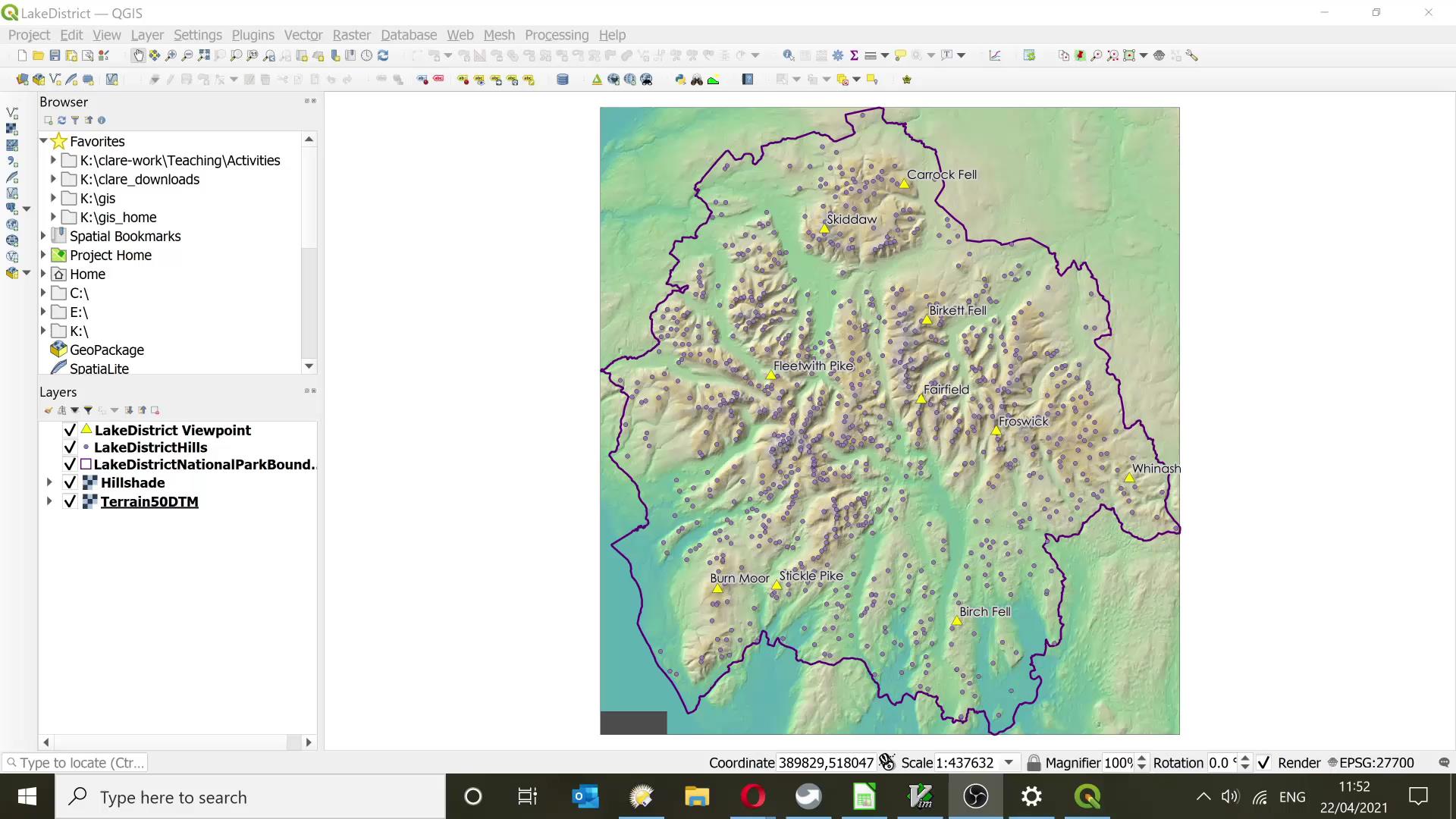Hide the LakeDistrictHills layer
The width and height of the screenshot is (1456, 819).
70,447
